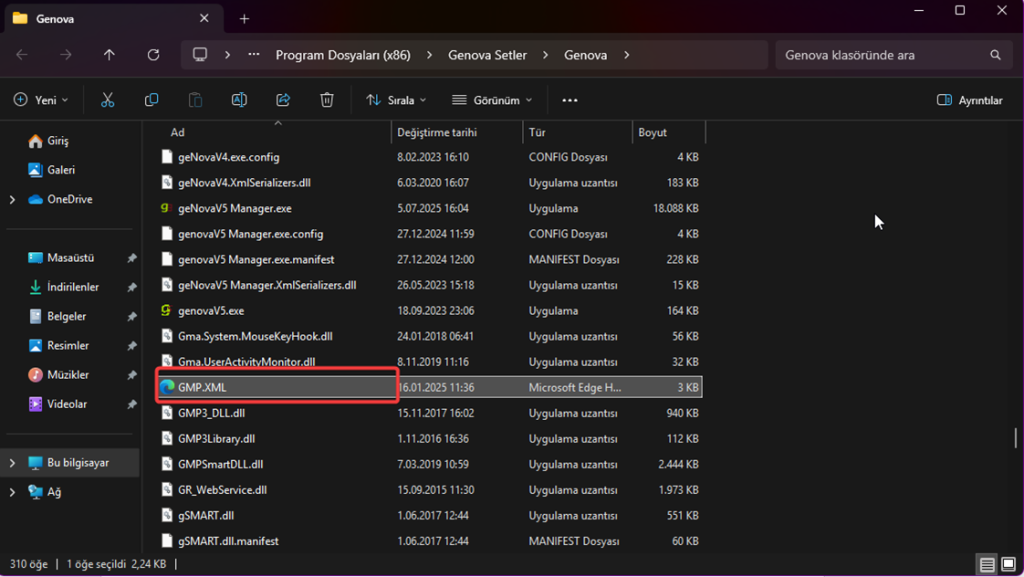Click the PC monitor icon in address bar
1024x577 pixels.
point(200,55)
